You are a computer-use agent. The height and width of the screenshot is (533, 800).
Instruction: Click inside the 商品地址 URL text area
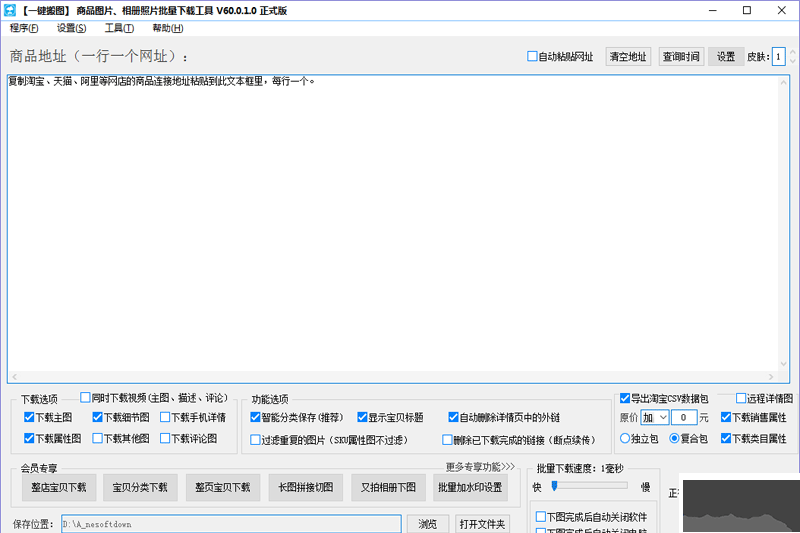[x=393, y=224]
